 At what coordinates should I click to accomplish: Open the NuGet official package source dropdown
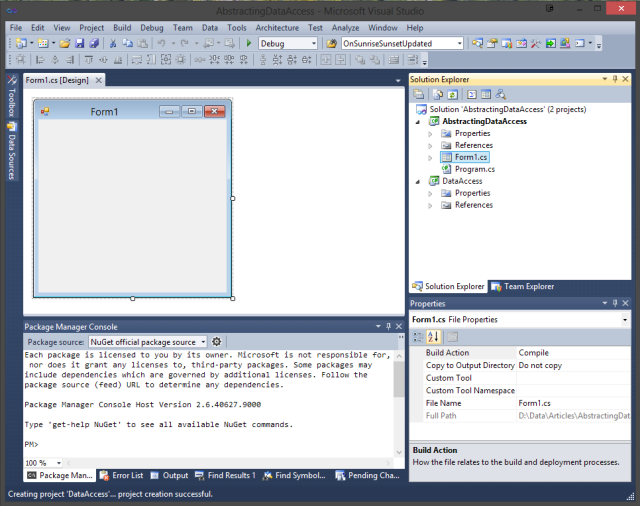point(203,342)
